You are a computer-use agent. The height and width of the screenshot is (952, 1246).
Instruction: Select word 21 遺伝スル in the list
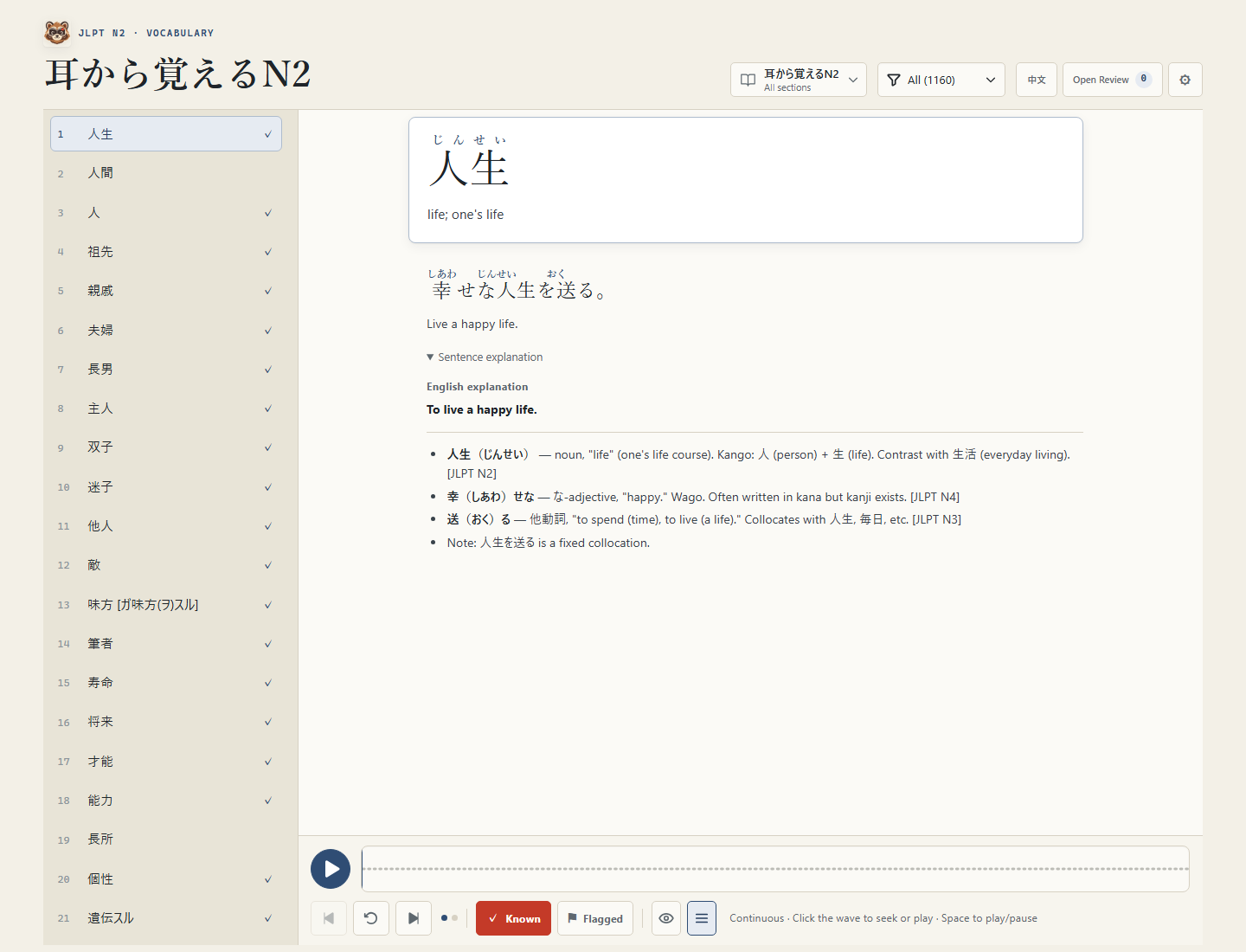coord(166,918)
